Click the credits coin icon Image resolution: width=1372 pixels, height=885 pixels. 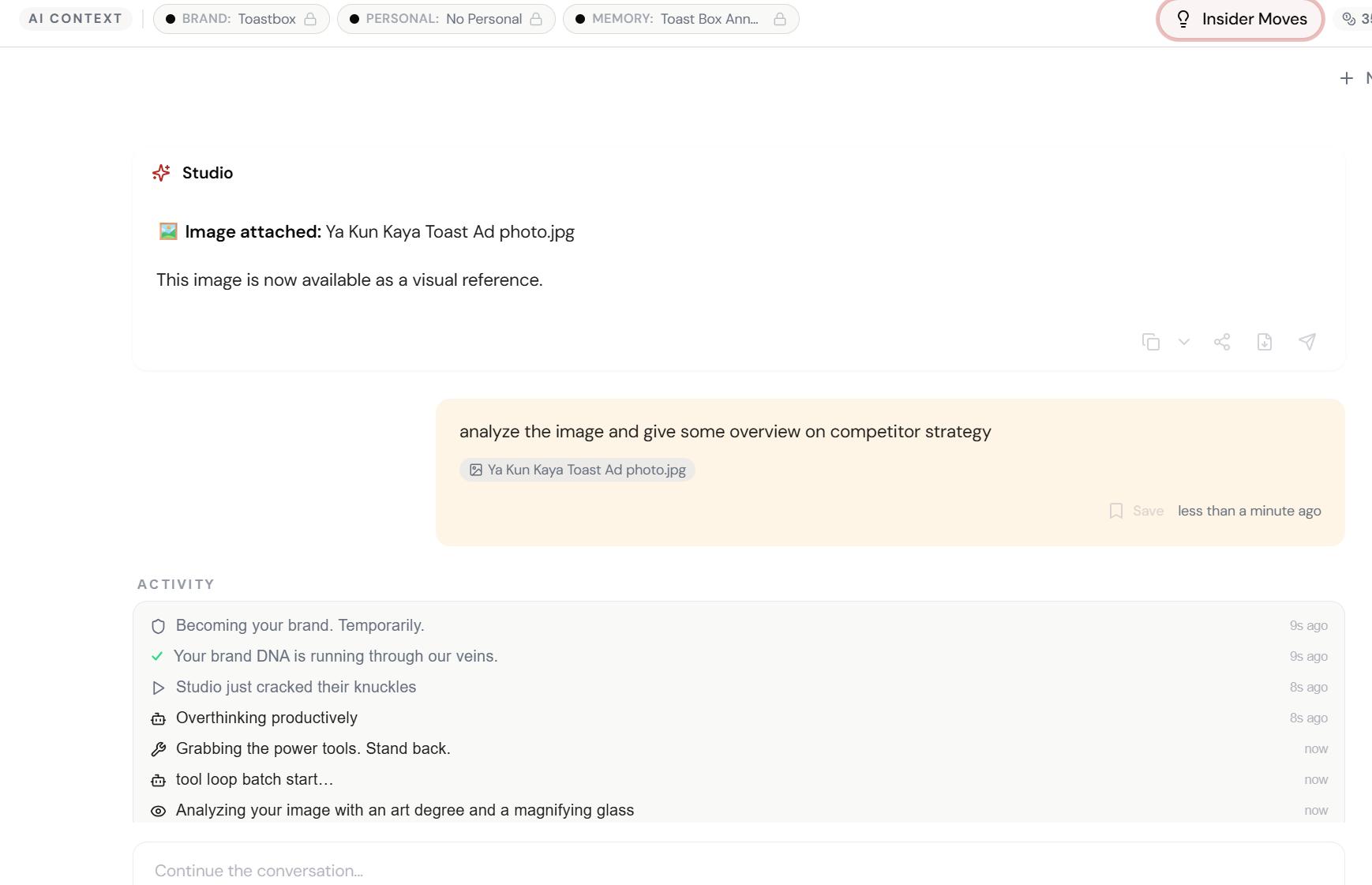point(1349,18)
